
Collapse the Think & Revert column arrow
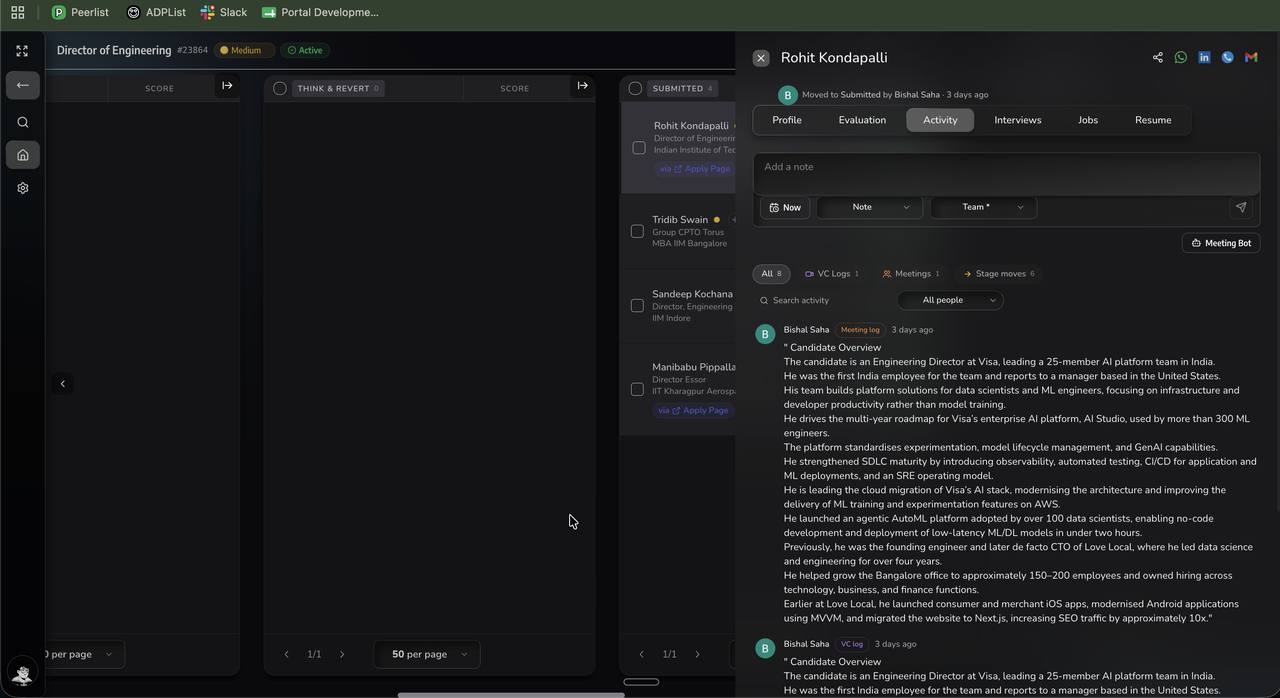click(x=583, y=86)
